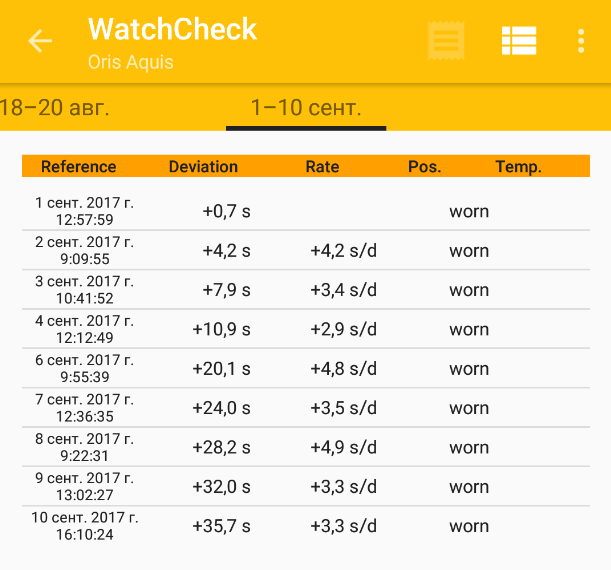Select the 1–10 сент. tab
This screenshot has width=611, height=570.
coord(306,107)
